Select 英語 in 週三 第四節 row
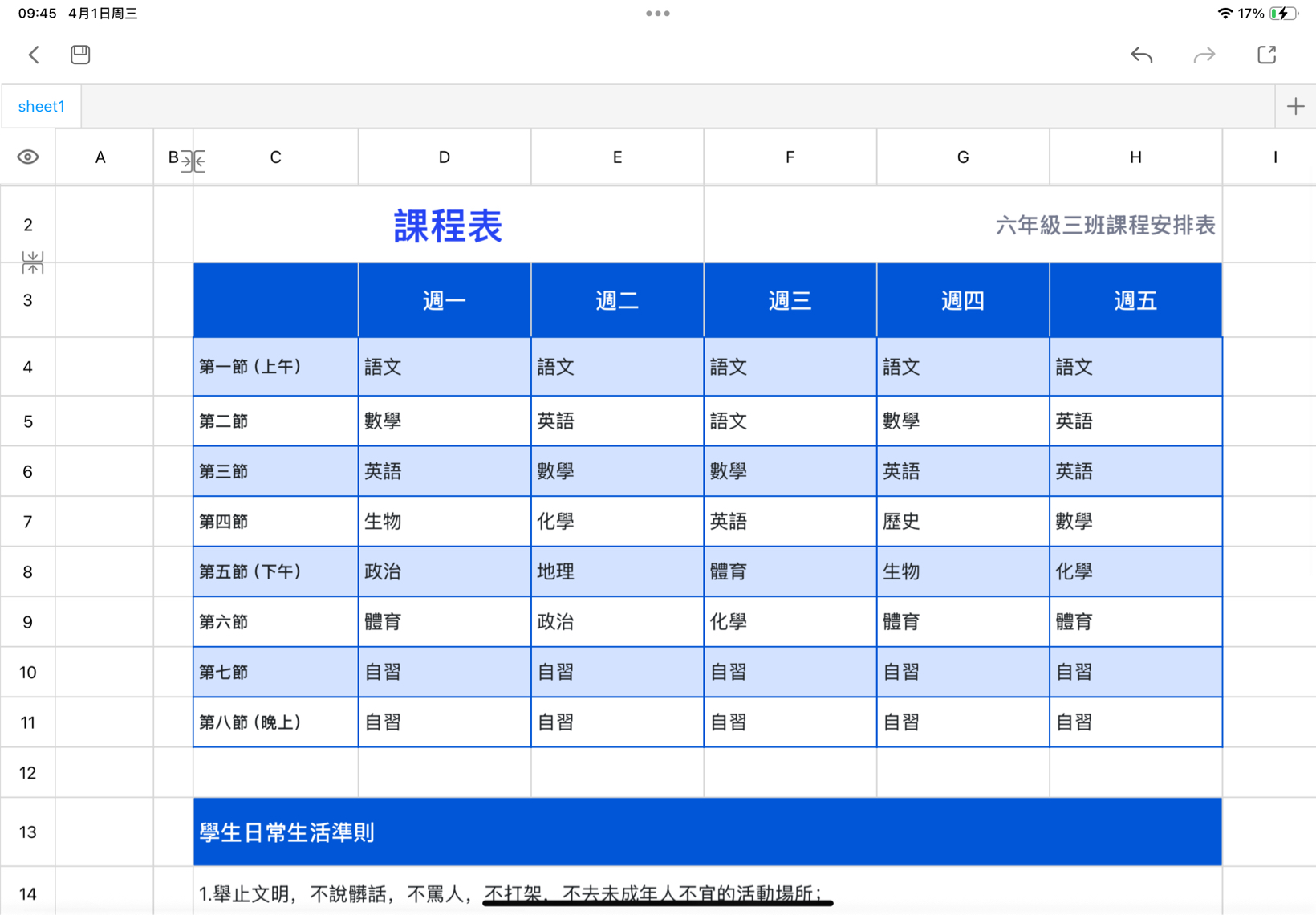The image size is (1316, 915). click(x=790, y=522)
